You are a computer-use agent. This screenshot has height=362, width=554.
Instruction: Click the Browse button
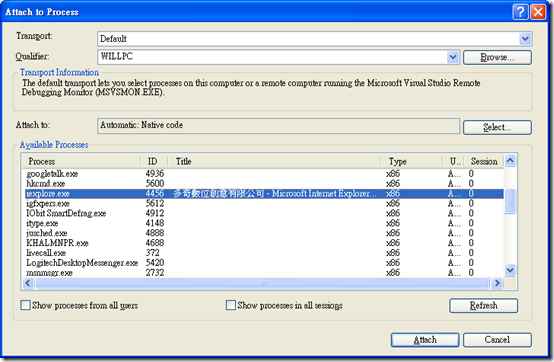coord(497,57)
